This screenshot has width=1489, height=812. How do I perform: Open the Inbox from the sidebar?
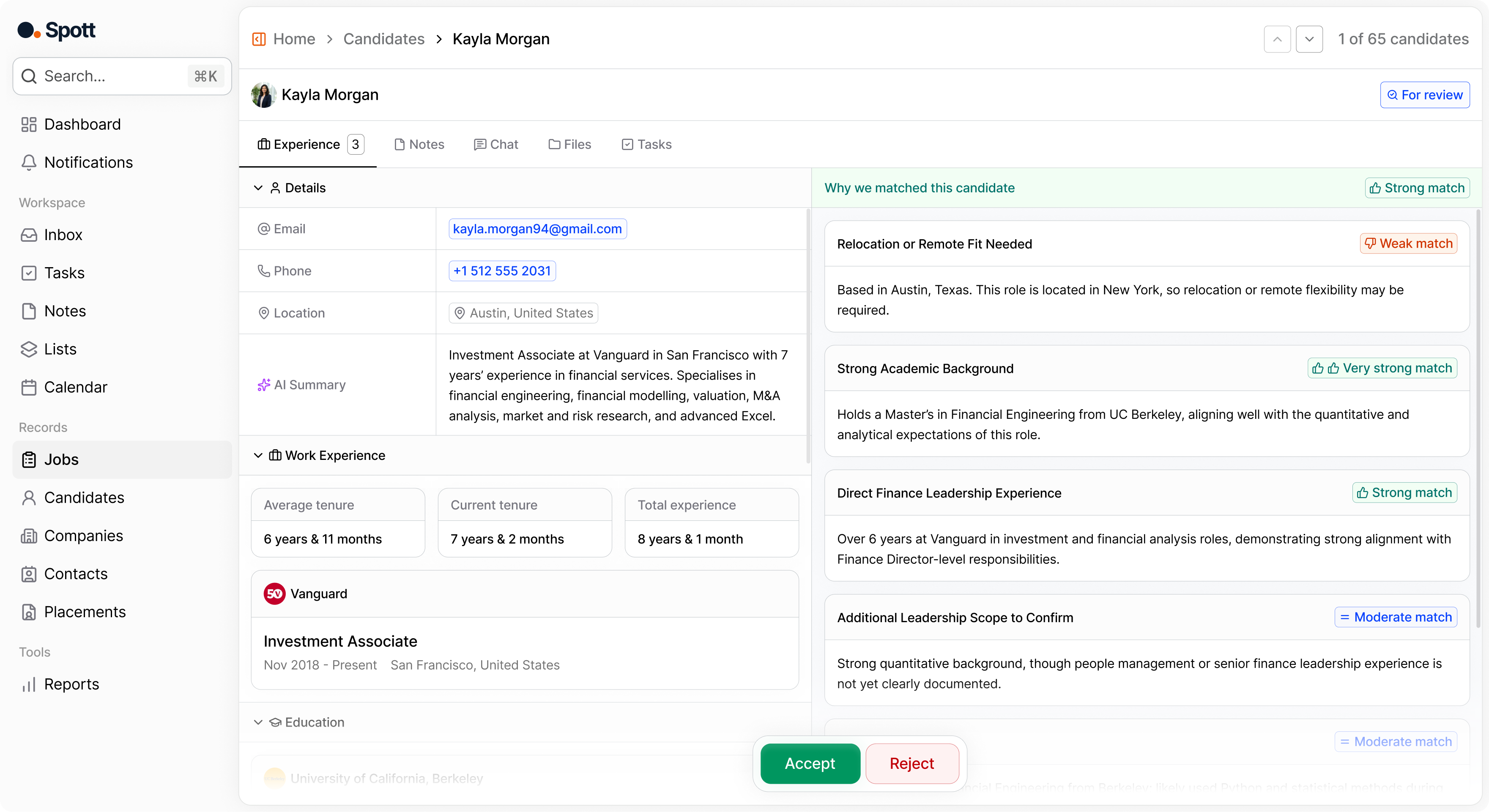coord(63,235)
